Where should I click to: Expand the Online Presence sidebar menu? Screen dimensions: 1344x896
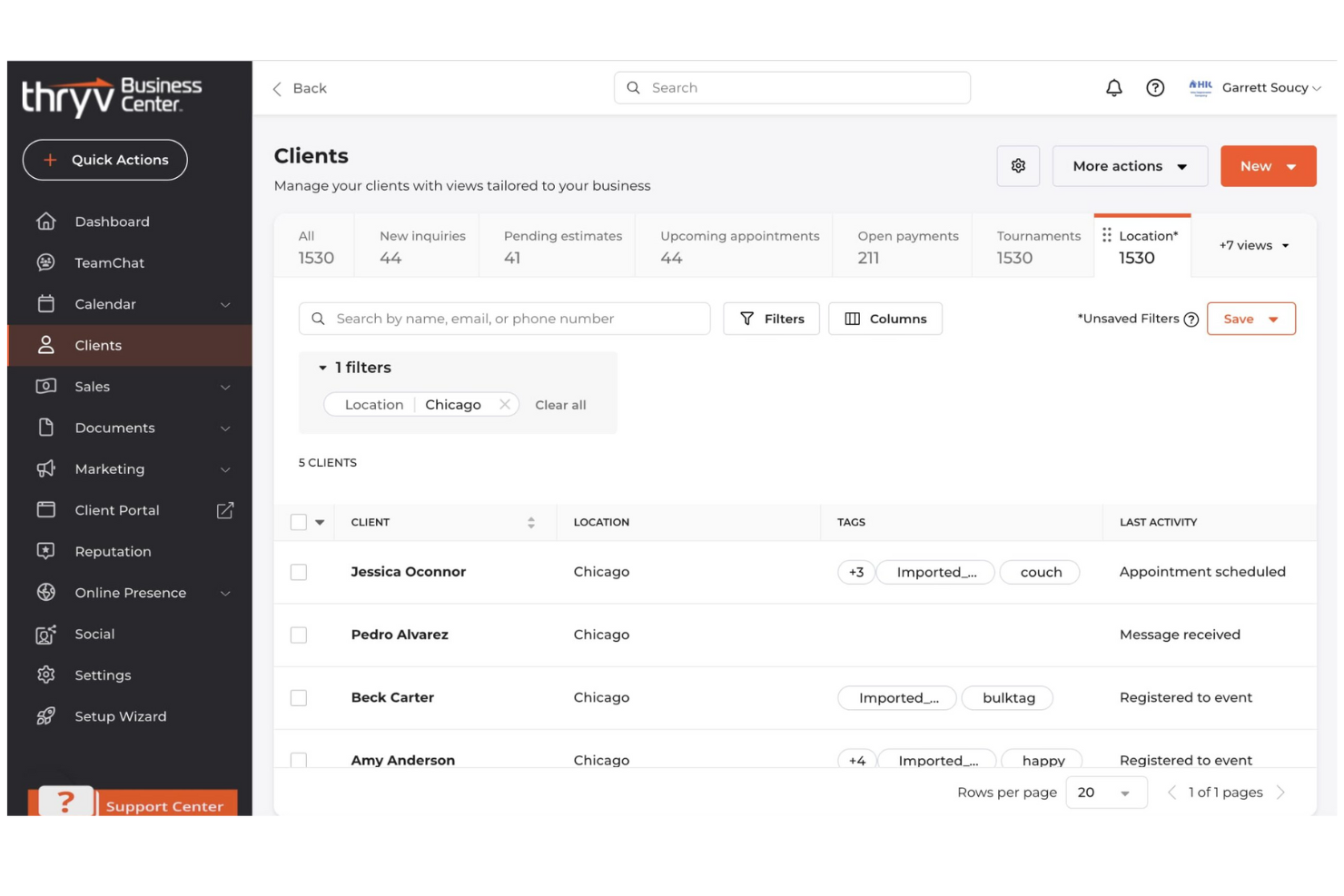[x=225, y=593]
